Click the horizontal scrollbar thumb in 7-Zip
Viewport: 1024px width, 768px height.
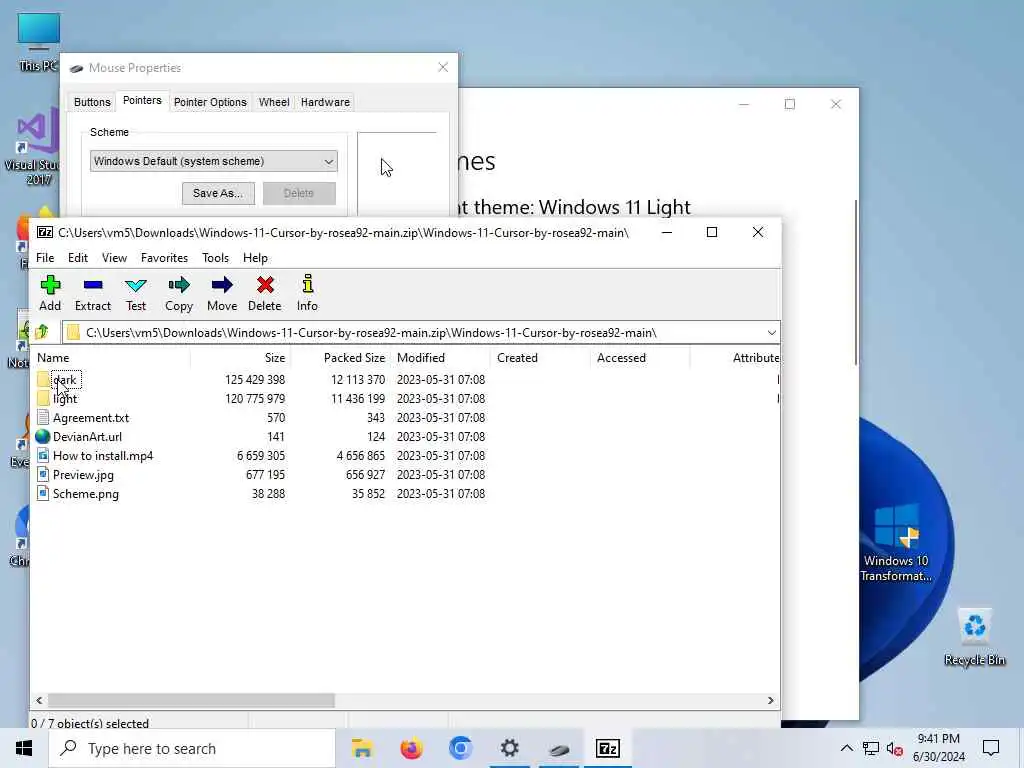click(x=191, y=700)
